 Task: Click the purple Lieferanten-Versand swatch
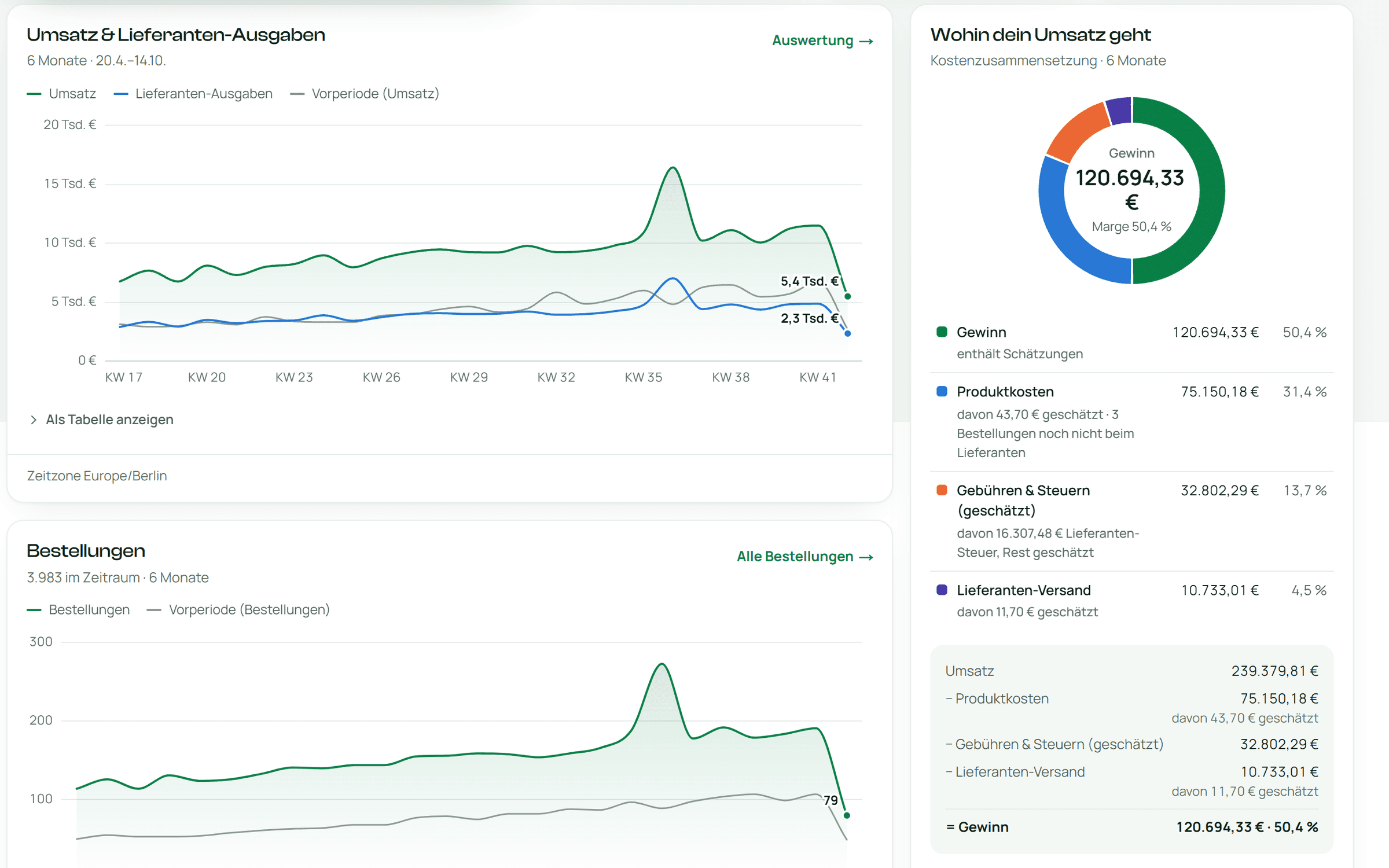pyautogui.click(x=942, y=590)
